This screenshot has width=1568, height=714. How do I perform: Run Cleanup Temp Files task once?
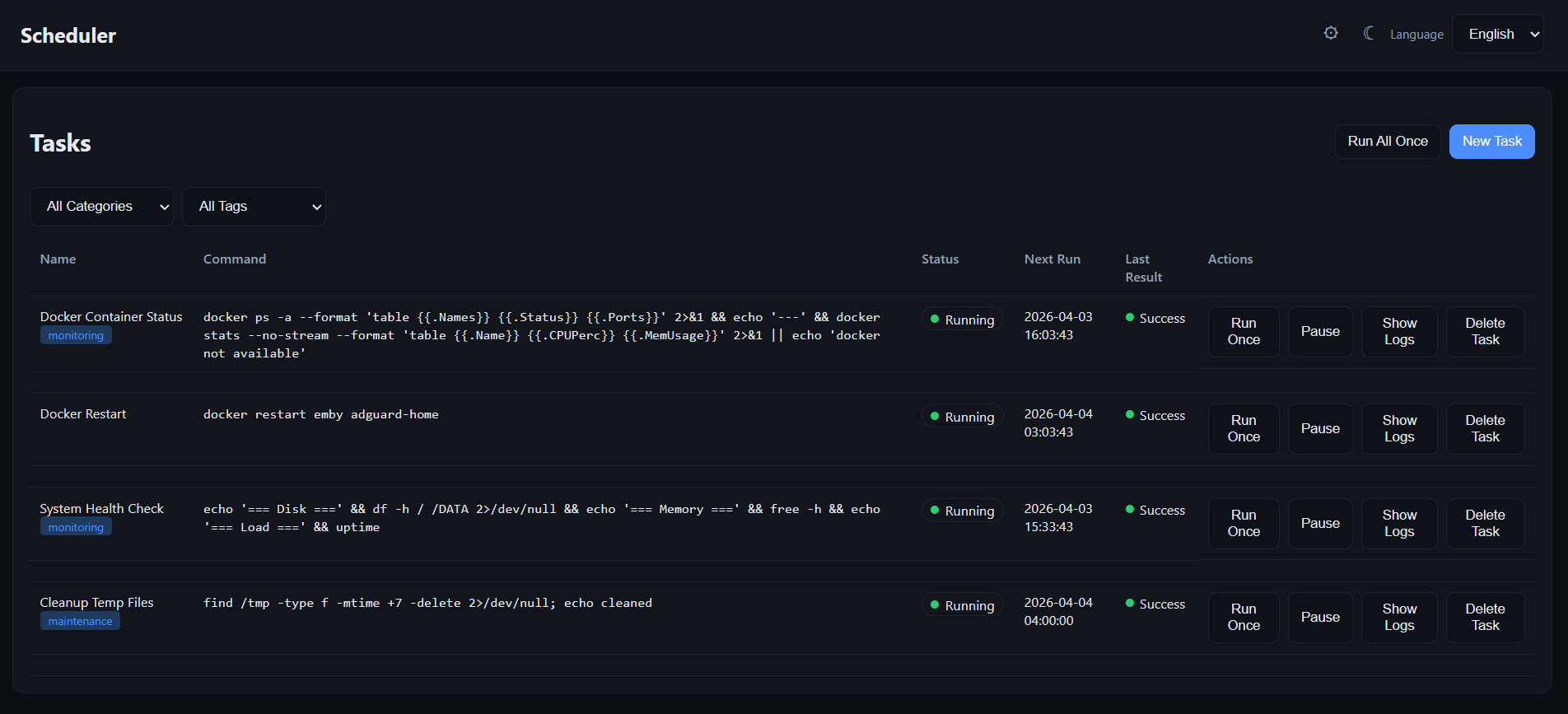pos(1244,618)
